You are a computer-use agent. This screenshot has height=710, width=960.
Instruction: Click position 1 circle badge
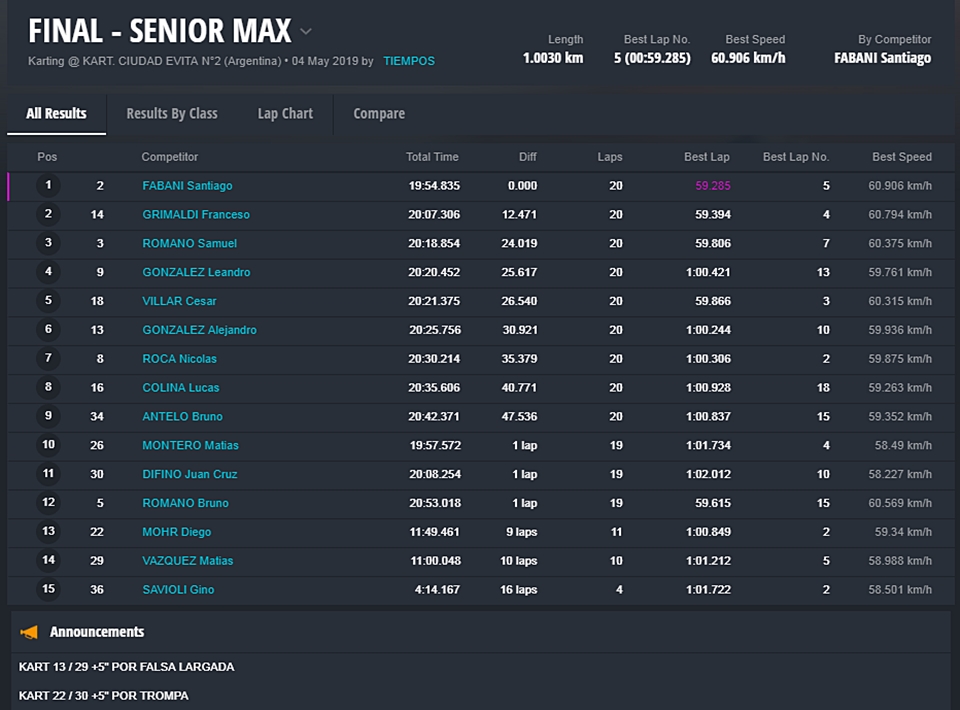point(47,186)
